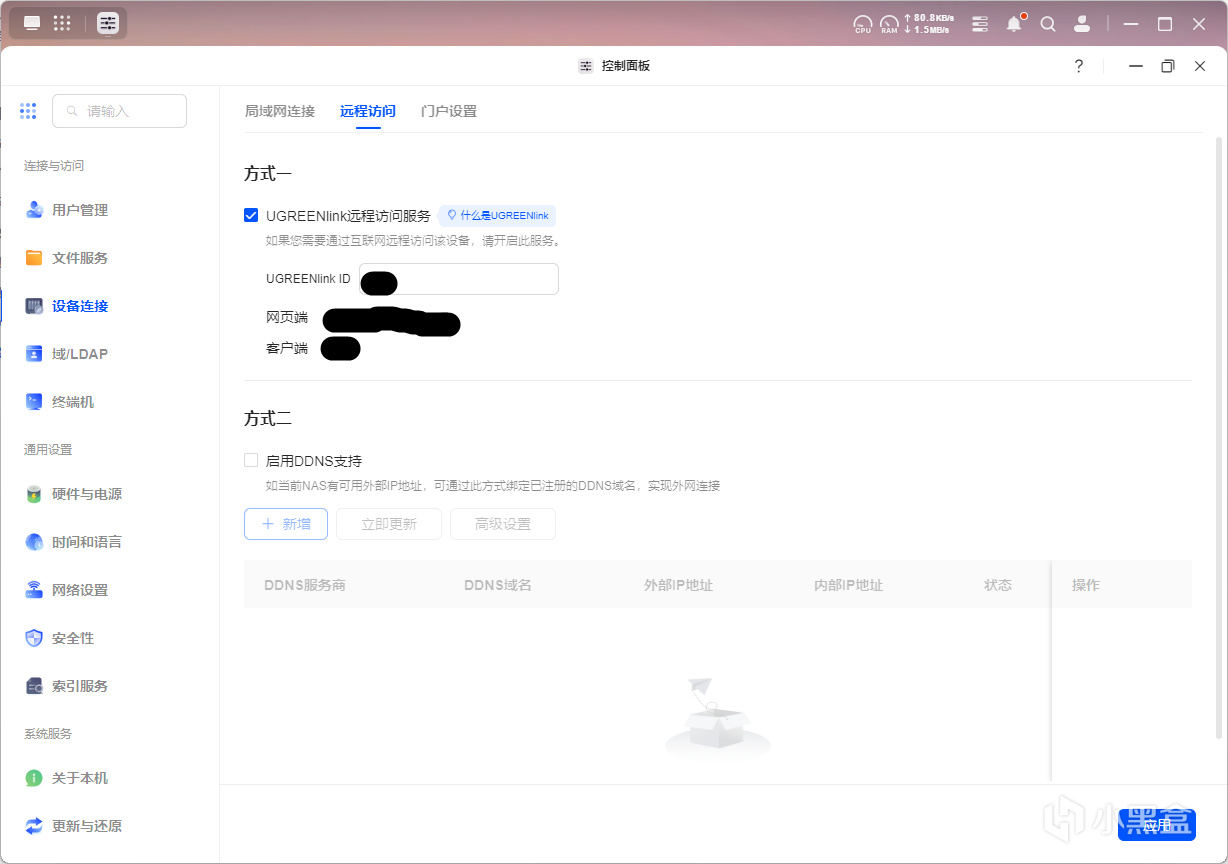Restore down the Control Panel window

click(1168, 66)
